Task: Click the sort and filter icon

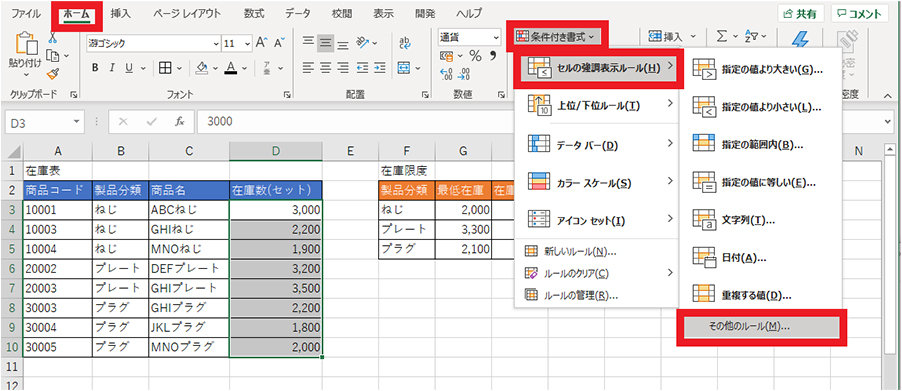Action: pyautogui.click(x=751, y=36)
